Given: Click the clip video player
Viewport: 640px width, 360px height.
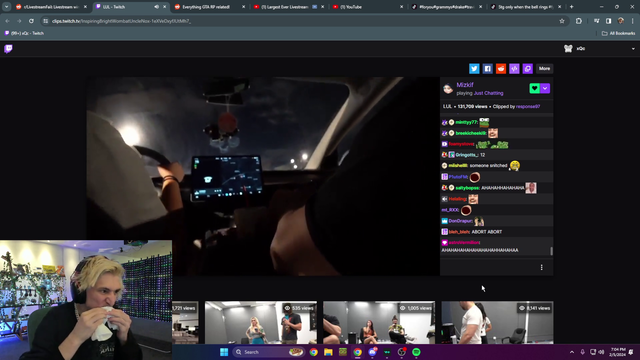Looking at the screenshot, I should (263, 176).
